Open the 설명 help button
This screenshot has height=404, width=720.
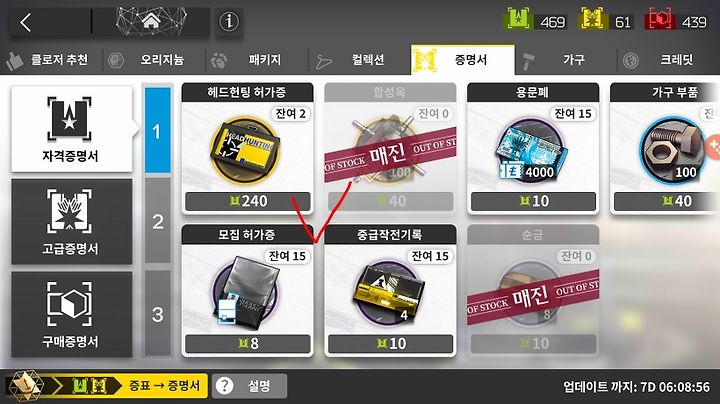click(249, 386)
